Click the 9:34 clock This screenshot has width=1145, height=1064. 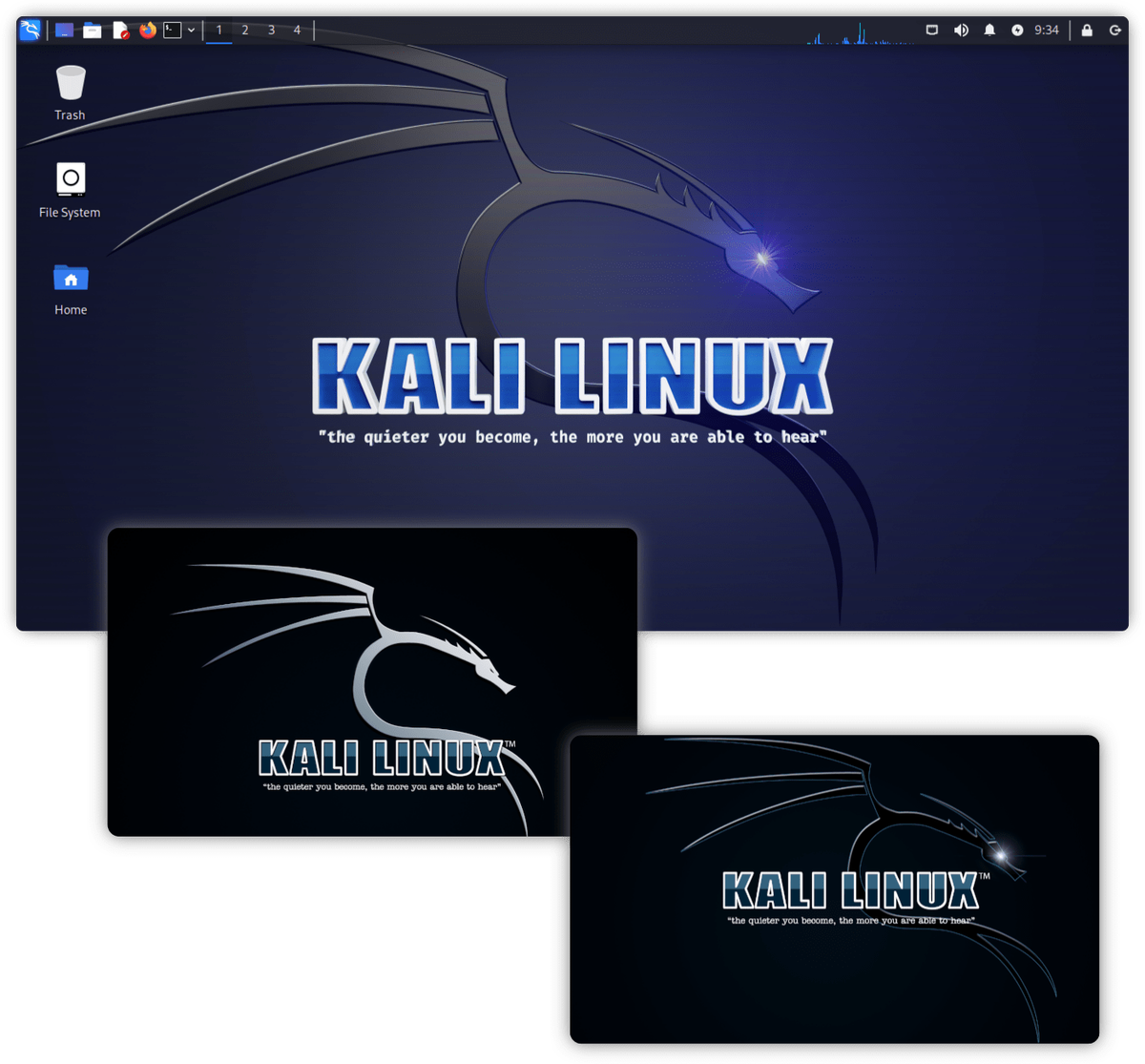coord(1047,30)
